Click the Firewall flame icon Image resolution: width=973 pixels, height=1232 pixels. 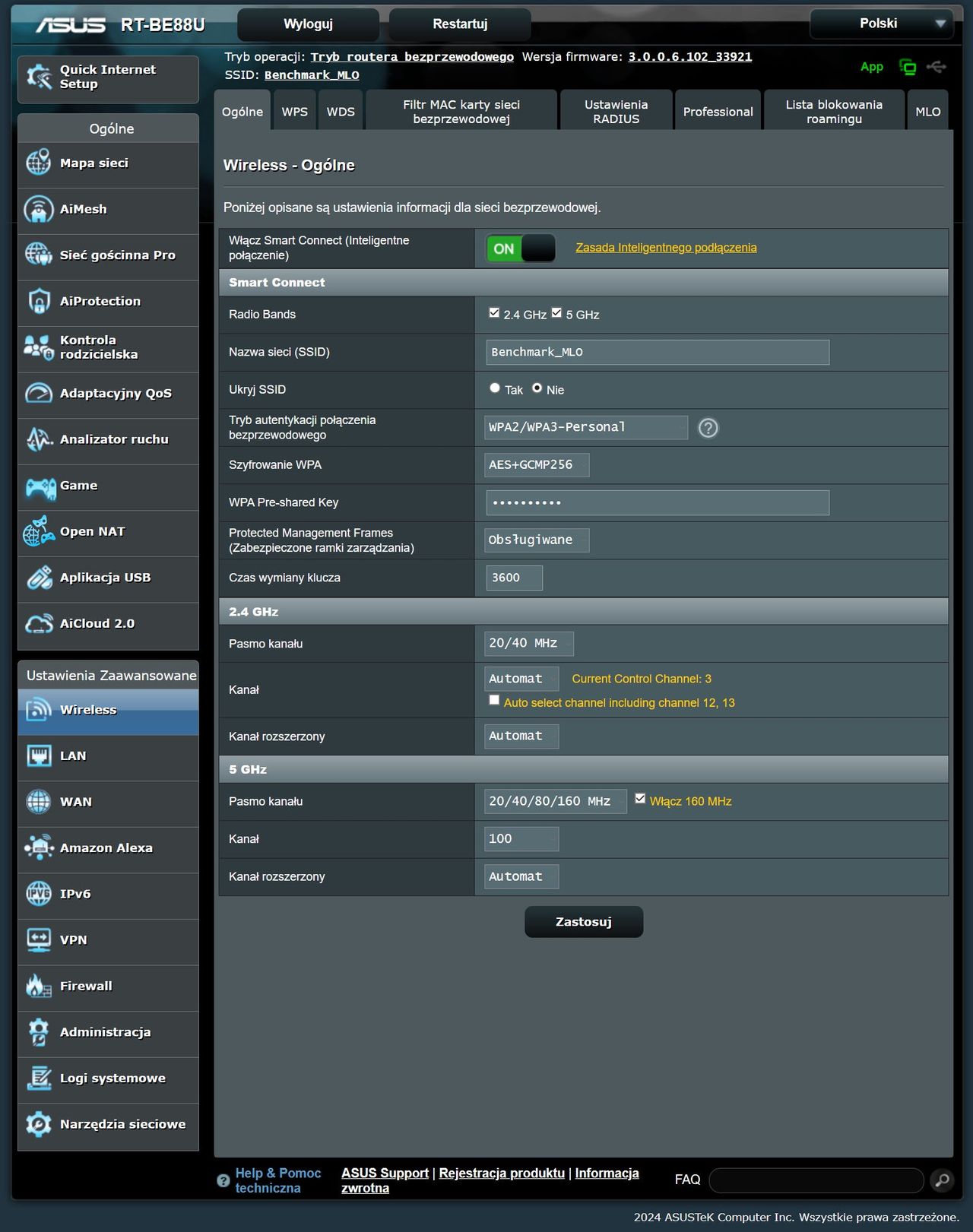point(38,986)
